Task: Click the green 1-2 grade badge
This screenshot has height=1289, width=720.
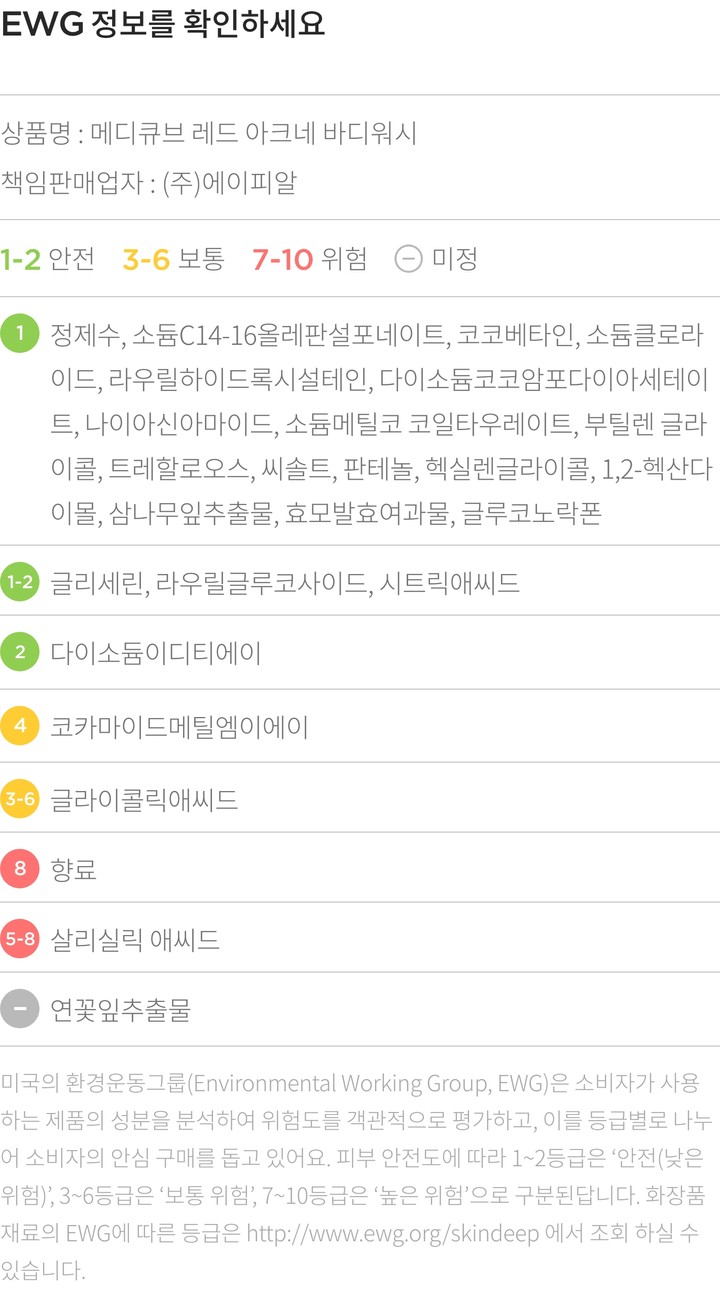Action: pos(20,582)
